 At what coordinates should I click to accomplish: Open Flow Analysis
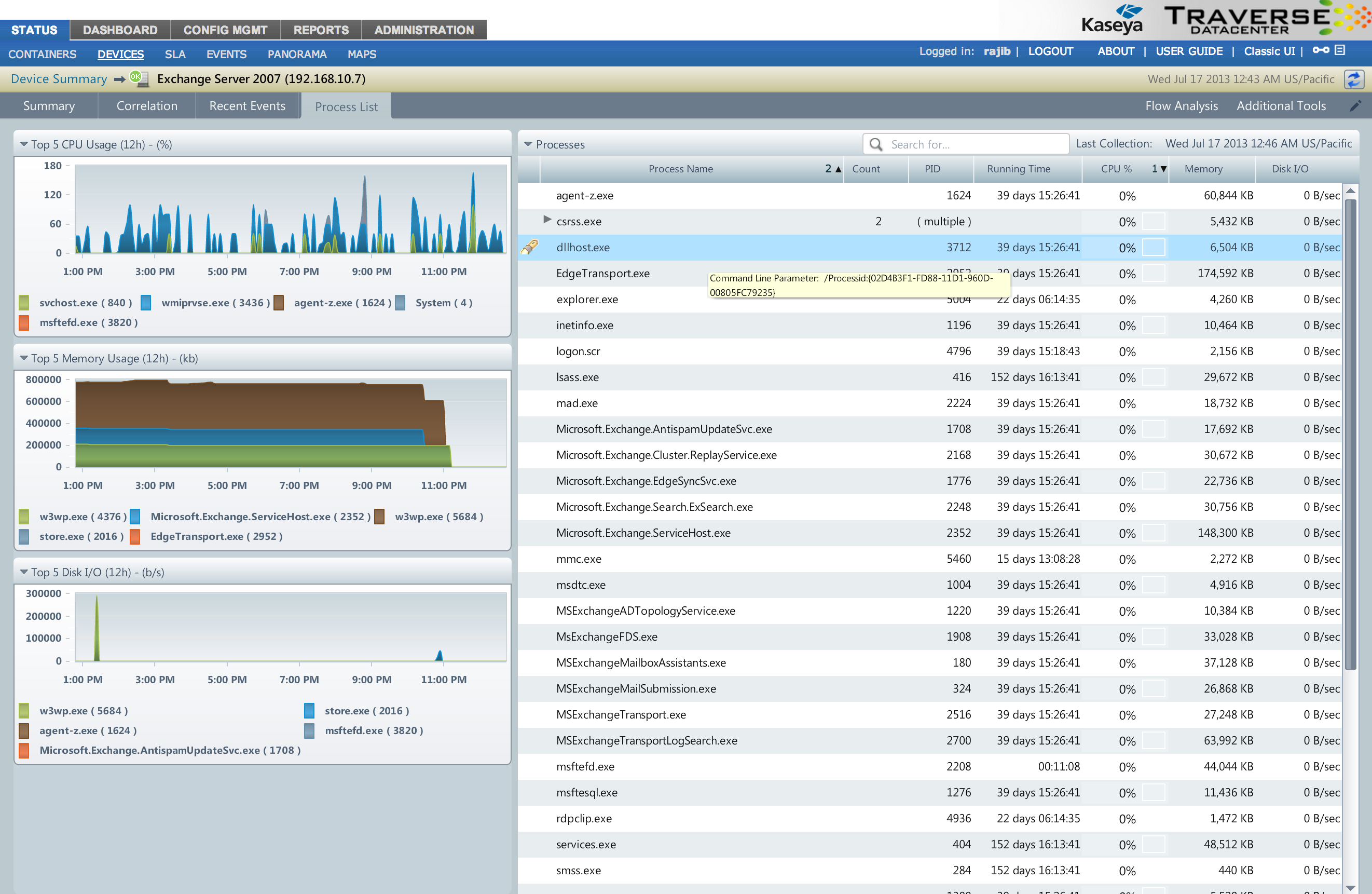(x=1181, y=106)
